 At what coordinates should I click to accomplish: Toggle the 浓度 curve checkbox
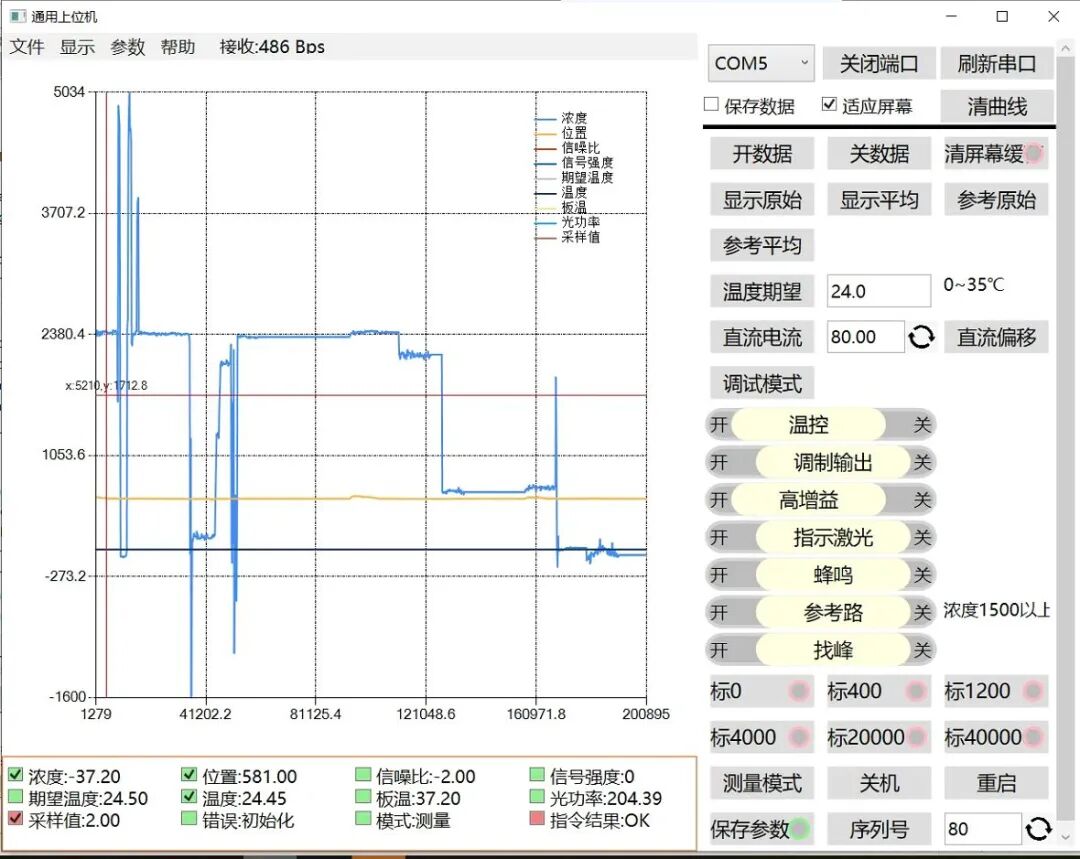(15, 776)
